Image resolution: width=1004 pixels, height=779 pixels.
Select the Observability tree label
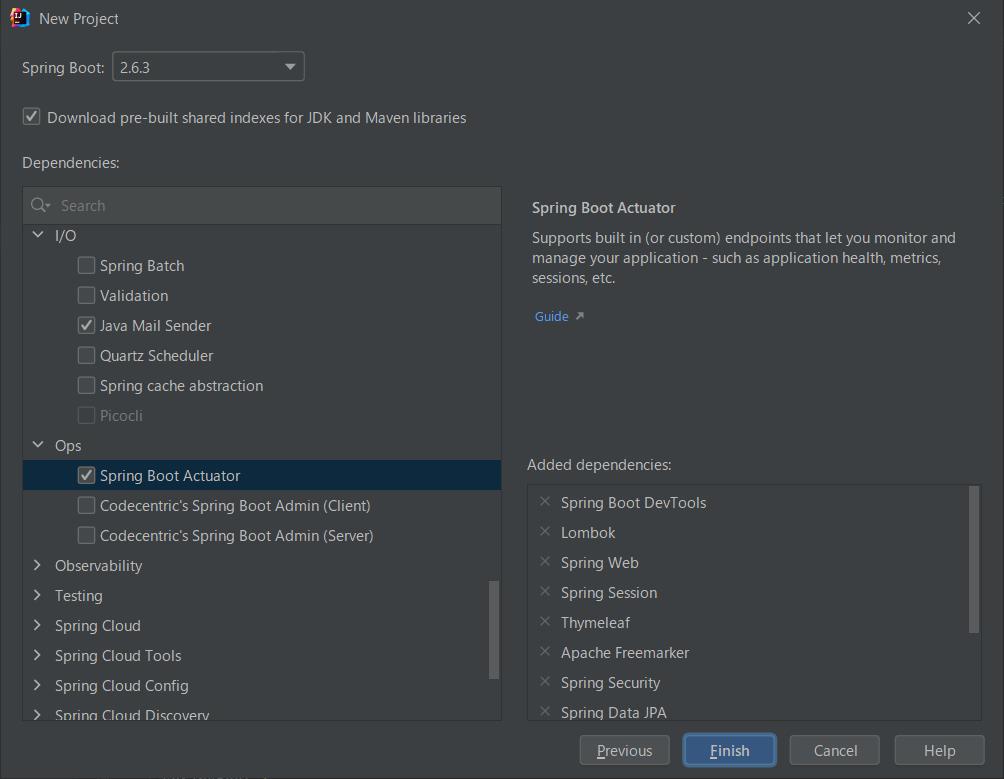[x=99, y=566]
